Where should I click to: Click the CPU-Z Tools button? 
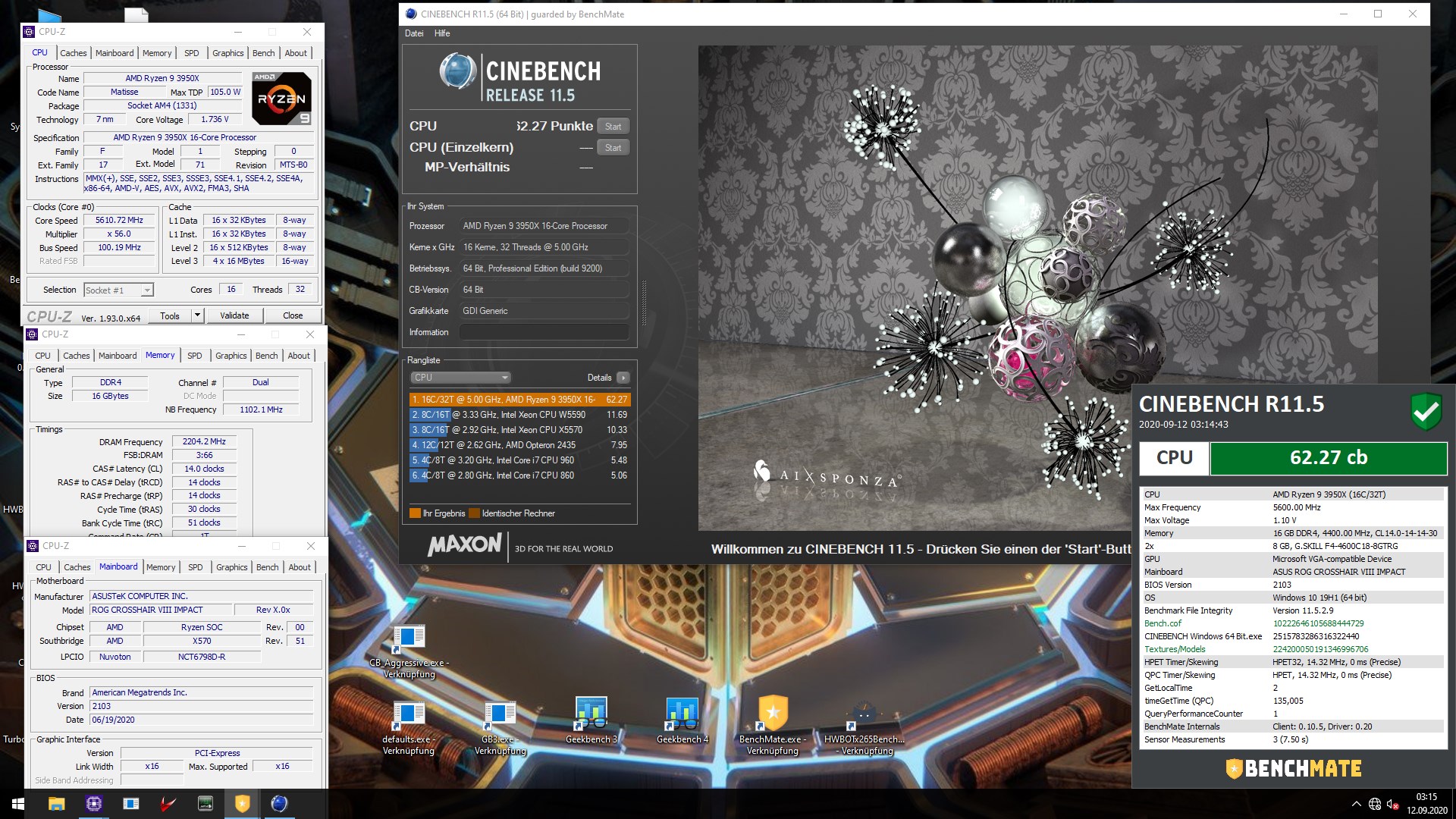click(x=170, y=315)
